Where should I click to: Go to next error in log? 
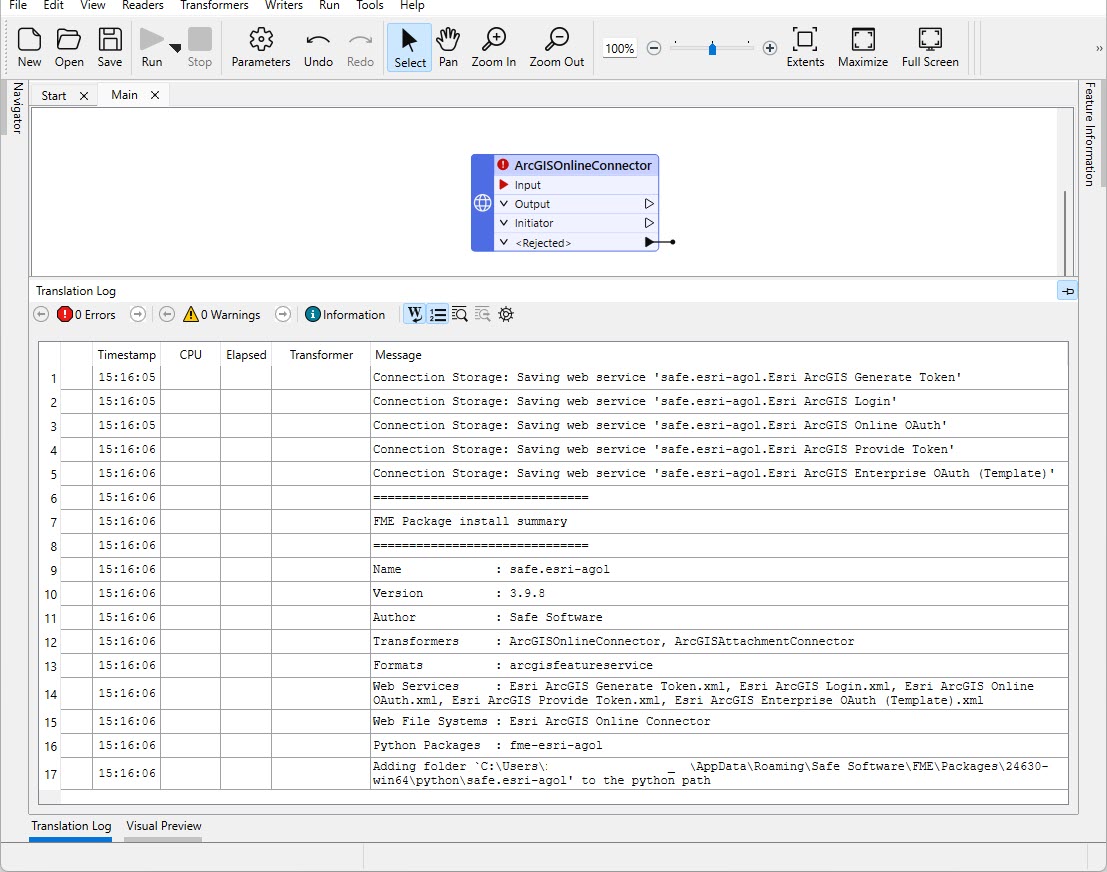[x=138, y=314]
